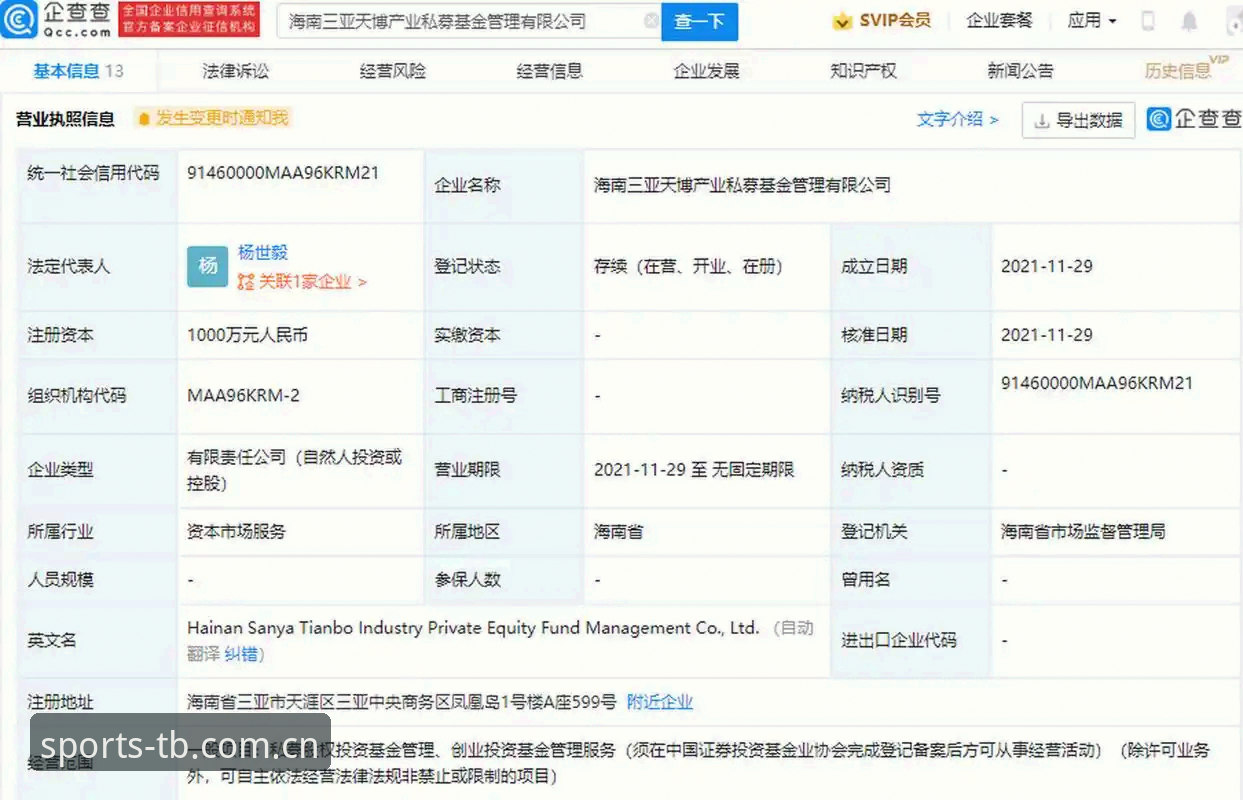Clear the search box with the X icon

[650, 20]
